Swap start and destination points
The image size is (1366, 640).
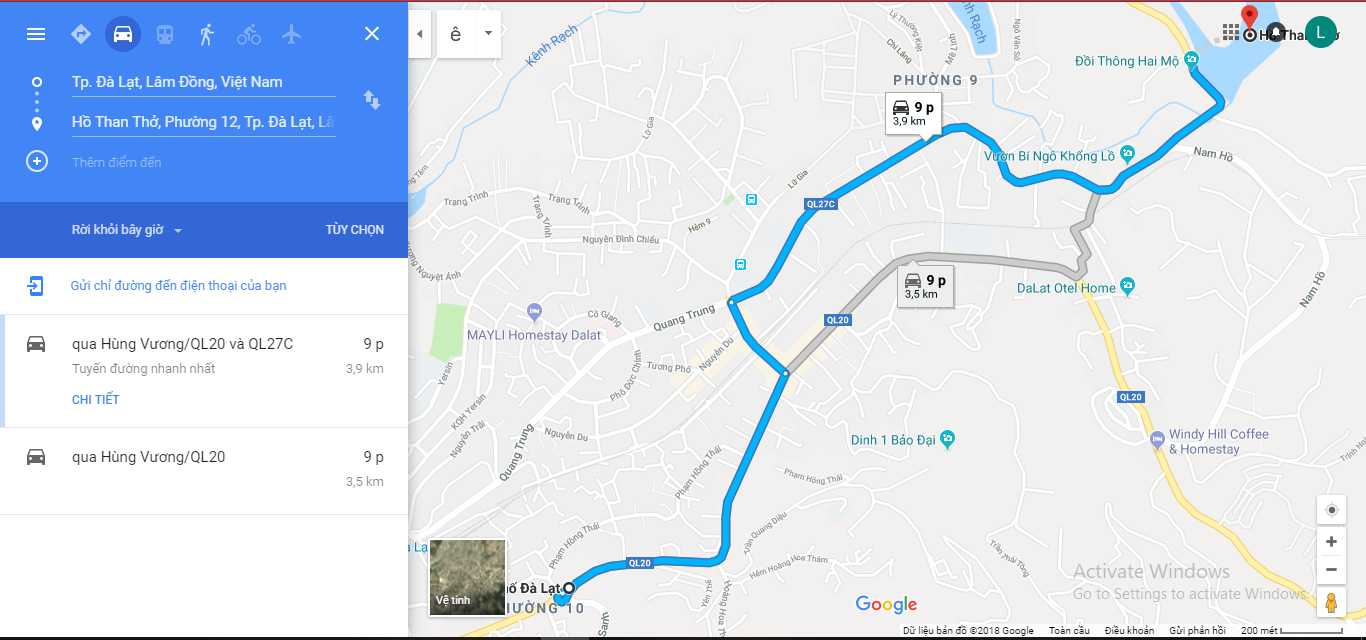point(371,100)
